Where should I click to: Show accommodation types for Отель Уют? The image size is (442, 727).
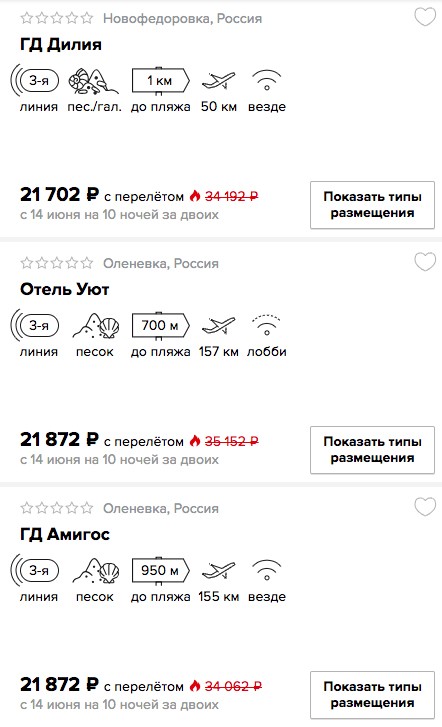tap(372, 450)
